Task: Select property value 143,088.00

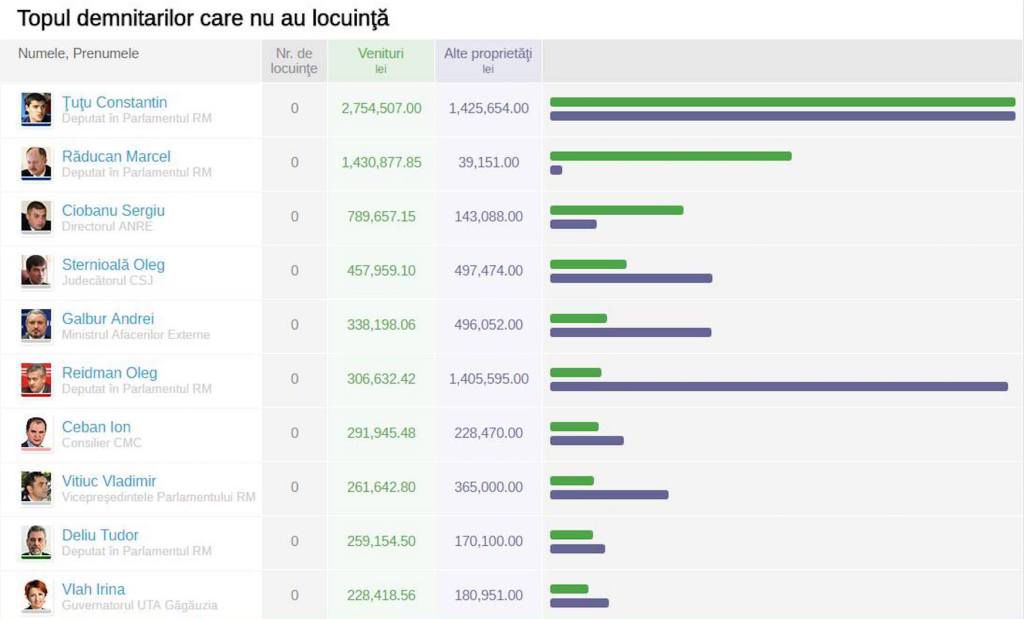Action: point(488,217)
